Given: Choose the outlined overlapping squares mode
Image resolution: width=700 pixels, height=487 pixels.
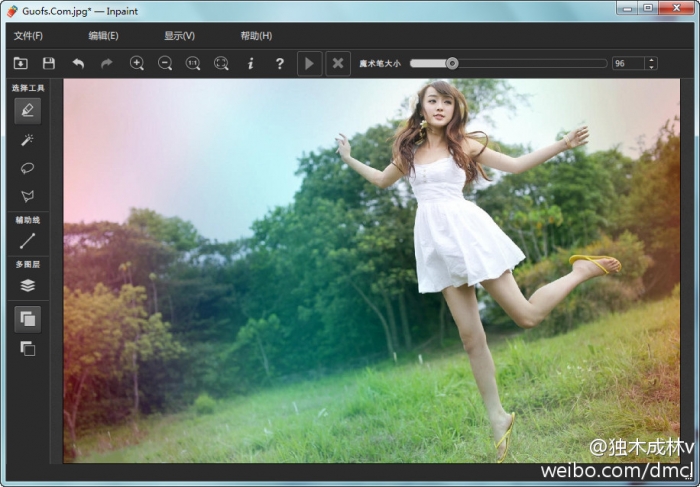Looking at the screenshot, I should (28, 348).
